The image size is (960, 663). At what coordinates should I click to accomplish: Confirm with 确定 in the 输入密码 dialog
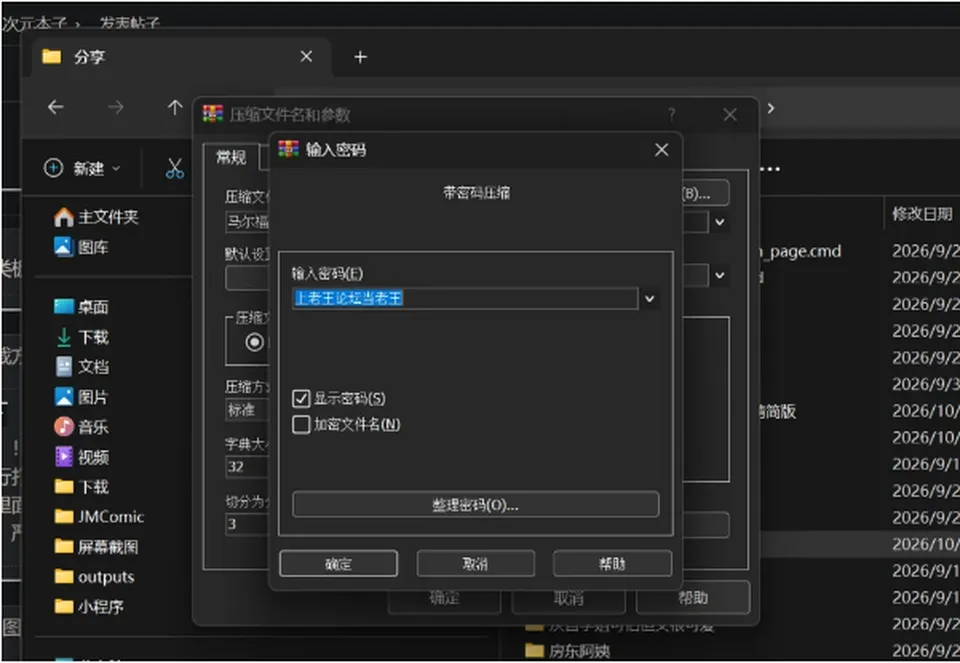point(339,563)
